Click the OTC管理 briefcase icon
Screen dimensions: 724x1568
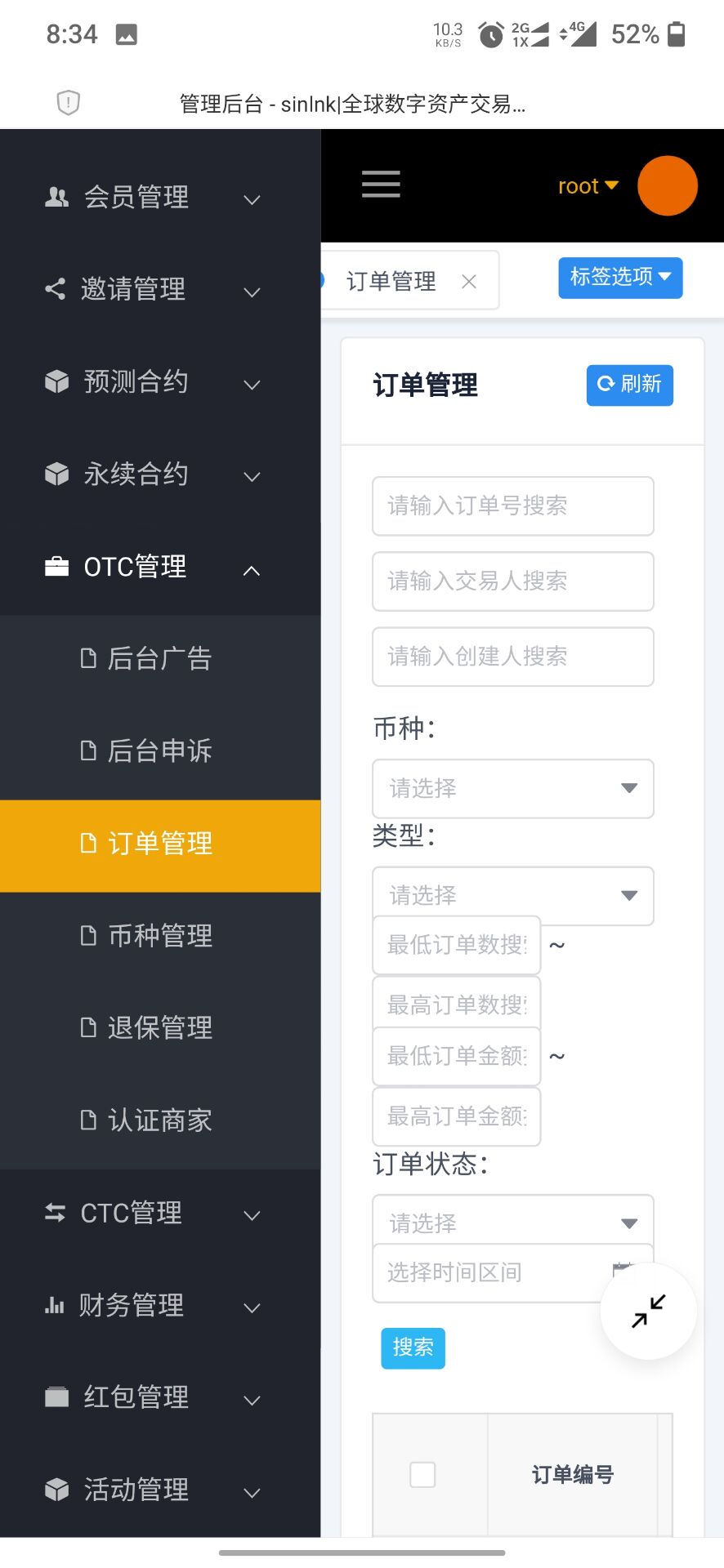pos(56,566)
